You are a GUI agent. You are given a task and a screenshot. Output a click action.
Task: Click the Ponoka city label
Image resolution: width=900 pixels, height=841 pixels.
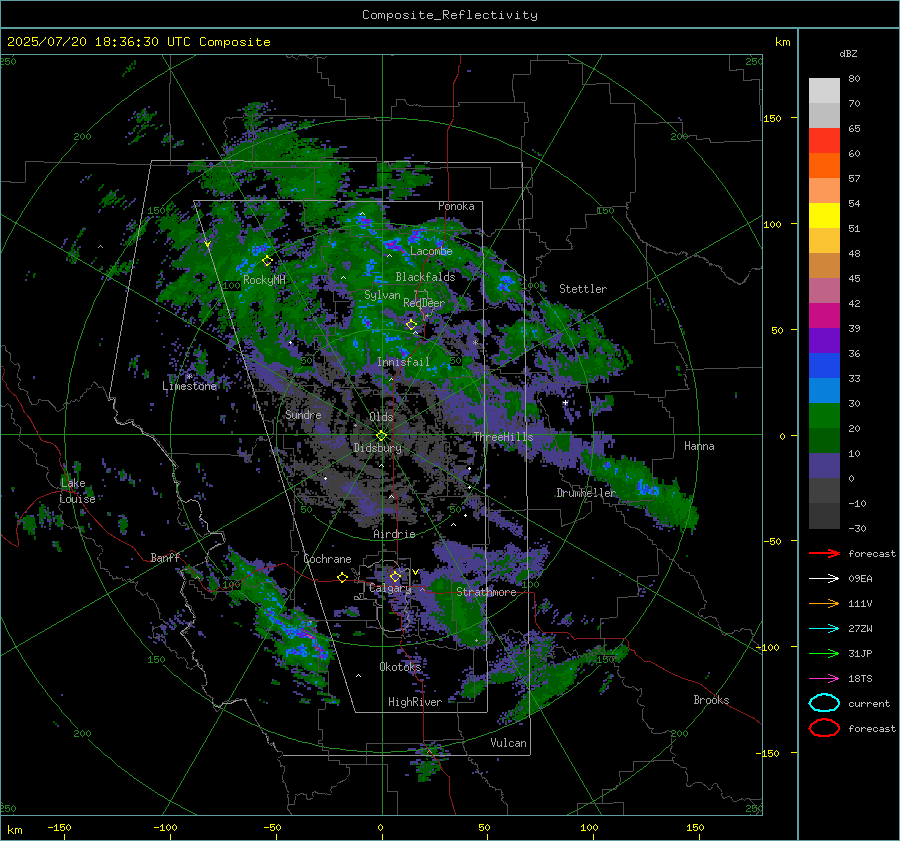[x=456, y=206]
